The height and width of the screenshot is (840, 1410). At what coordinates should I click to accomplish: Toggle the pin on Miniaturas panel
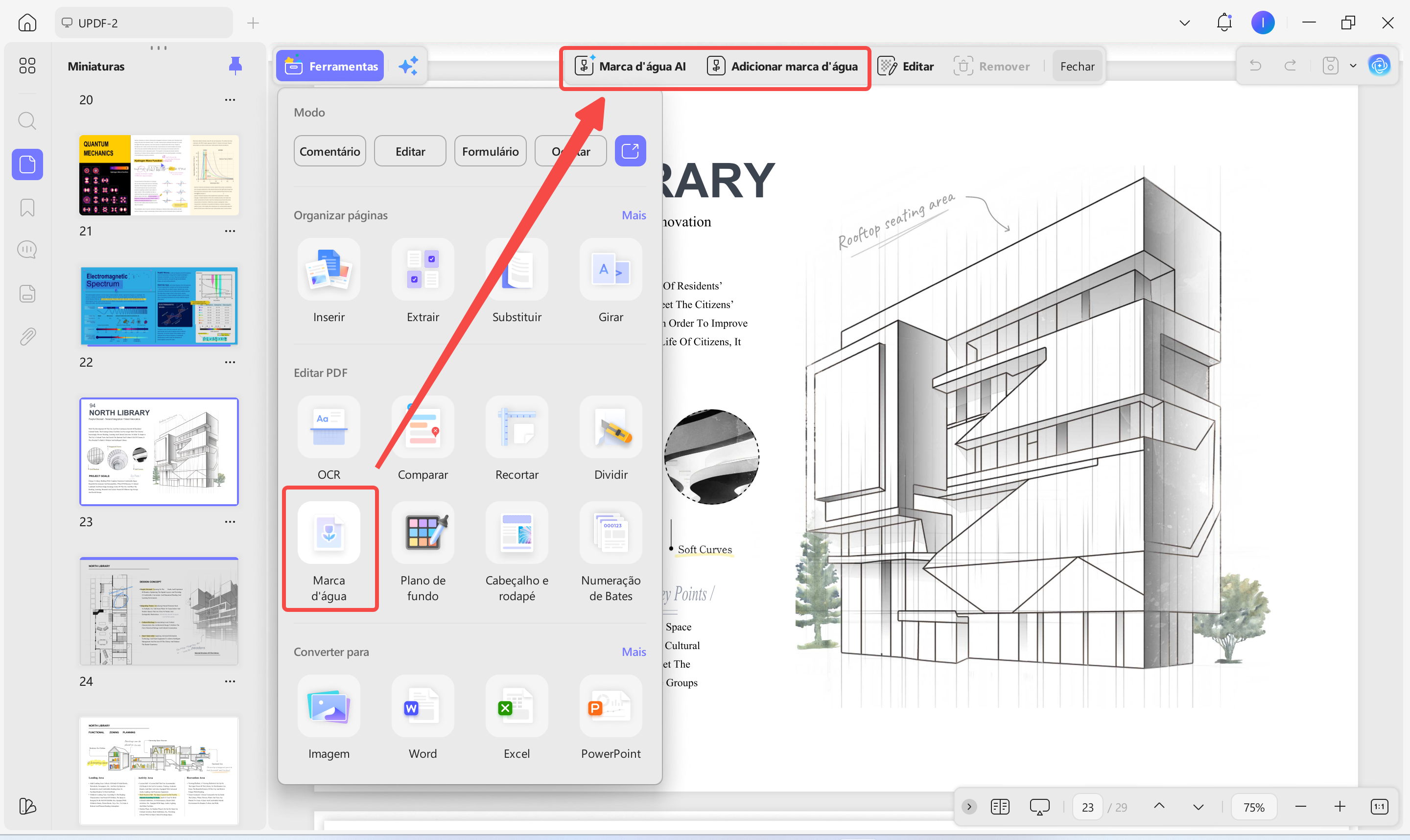click(235, 66)
